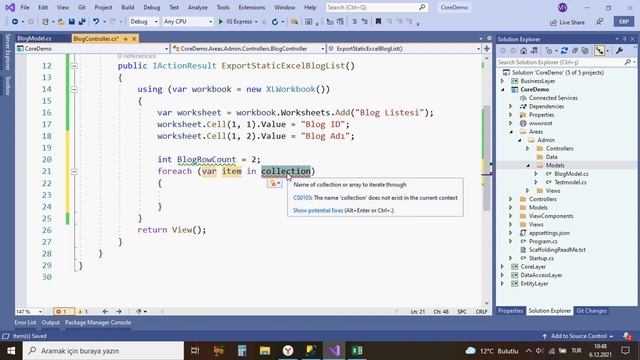Click the Save All icon
The height and width of the screenshot is (360, 640).
[x=82, y=22]
